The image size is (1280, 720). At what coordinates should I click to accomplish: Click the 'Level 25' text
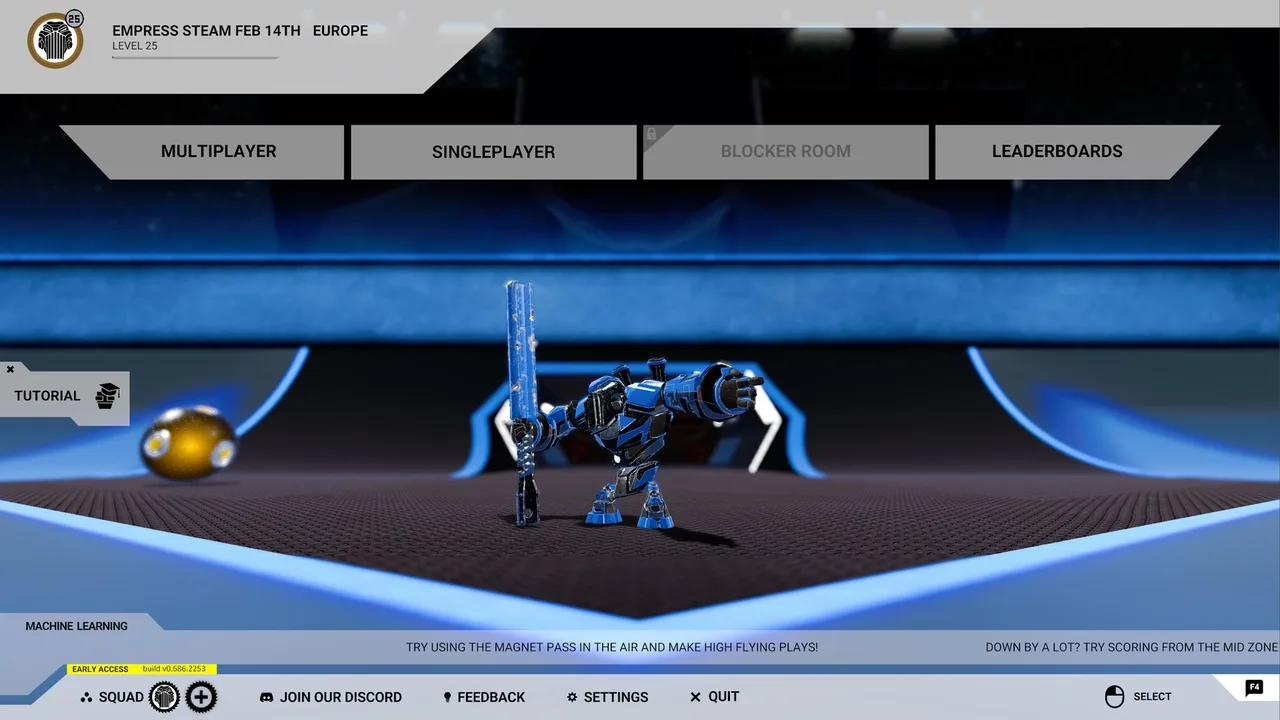pos(135,46)
